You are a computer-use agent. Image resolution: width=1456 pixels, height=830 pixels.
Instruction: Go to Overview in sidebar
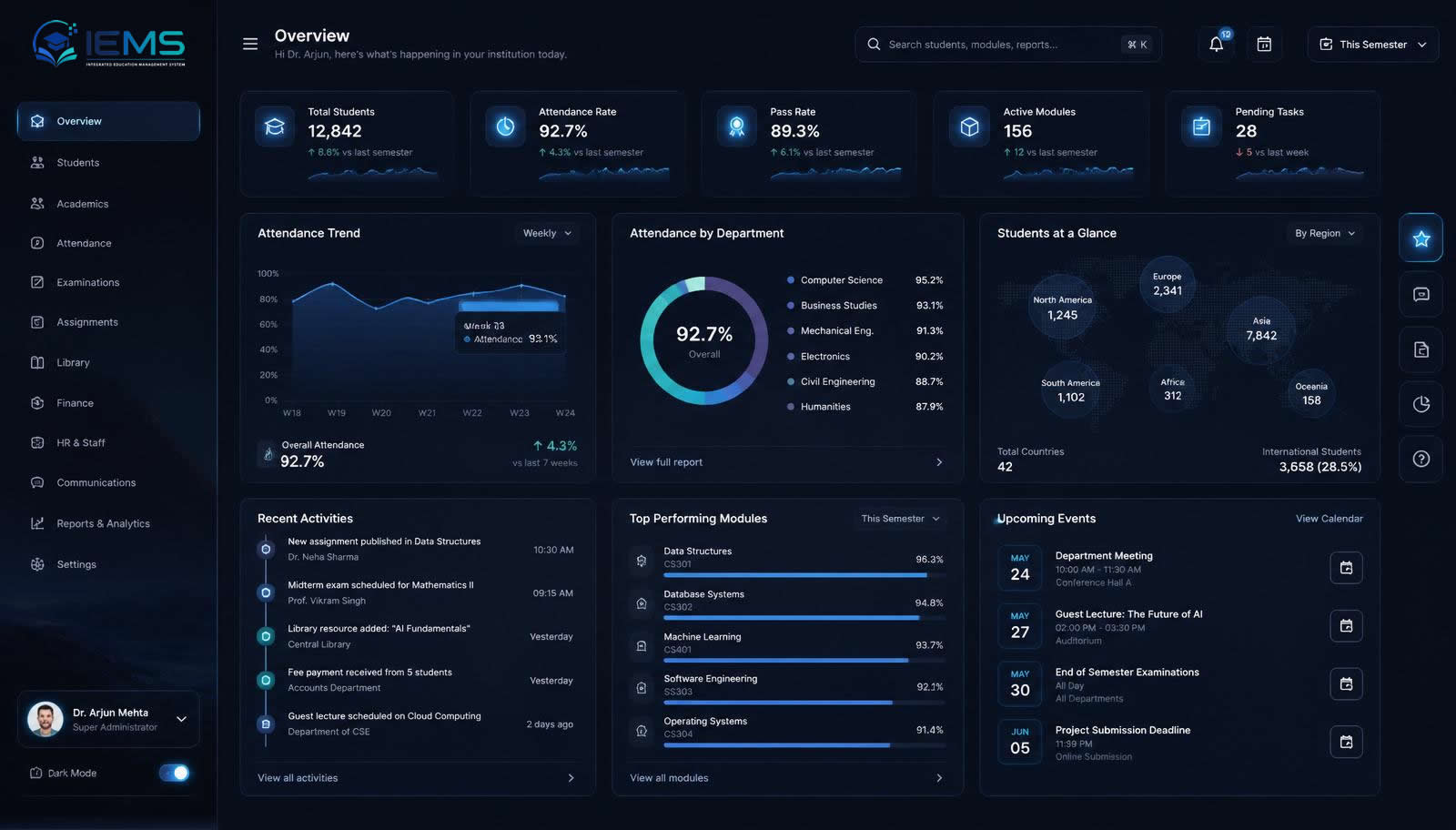pyautogui.click(x=108, y=121)
